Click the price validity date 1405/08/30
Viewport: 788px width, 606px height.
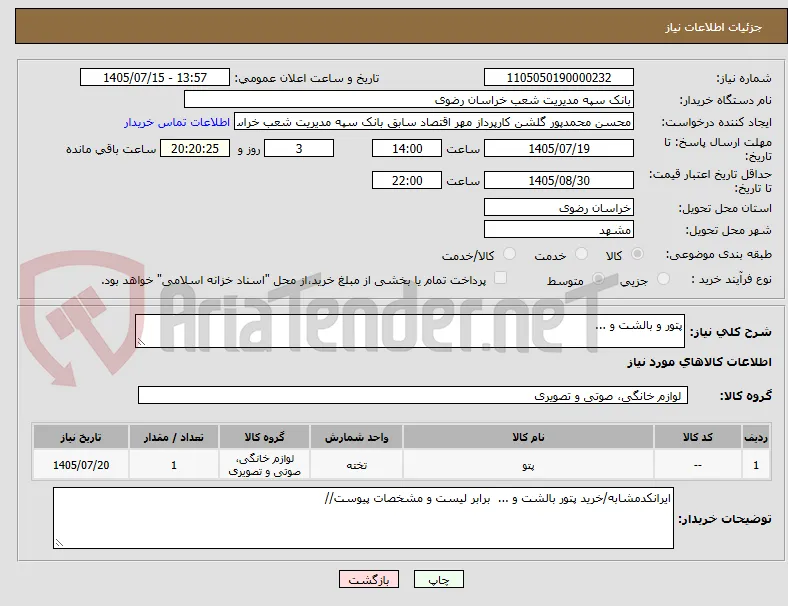pyautogui.click(x=558, y=180)
